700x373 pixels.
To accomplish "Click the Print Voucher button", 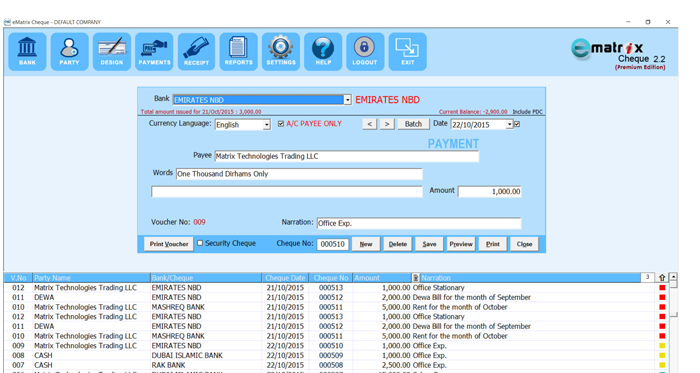I will point(169,244).
